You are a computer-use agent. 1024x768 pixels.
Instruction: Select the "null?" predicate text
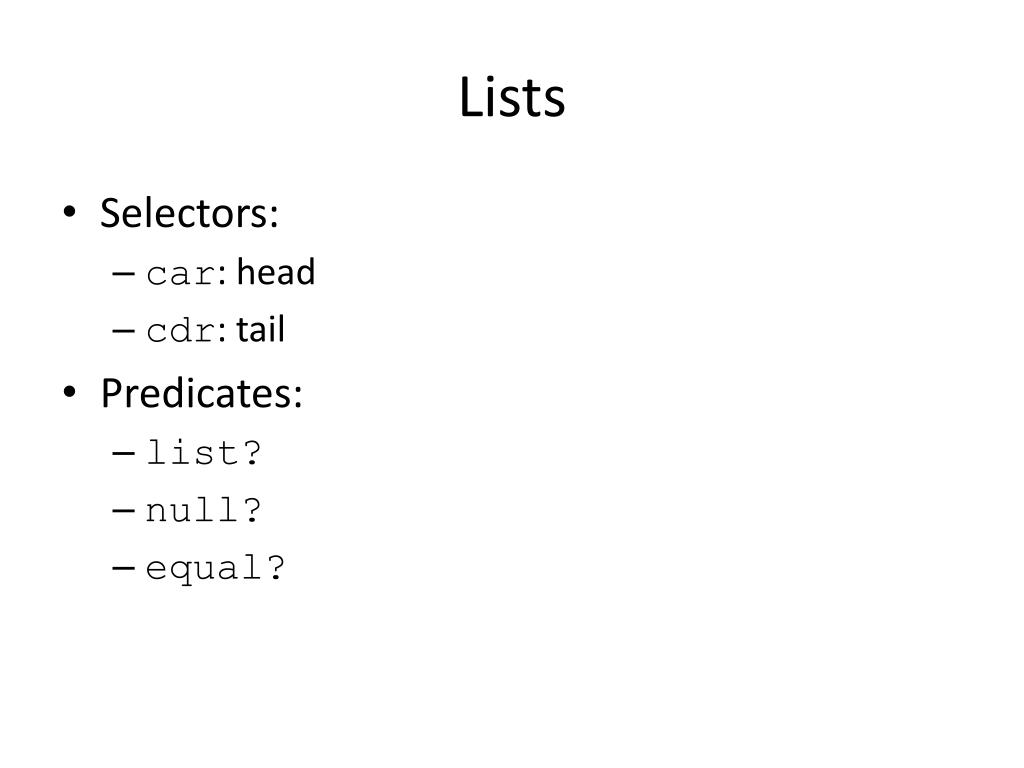click(x=203, y=509)
